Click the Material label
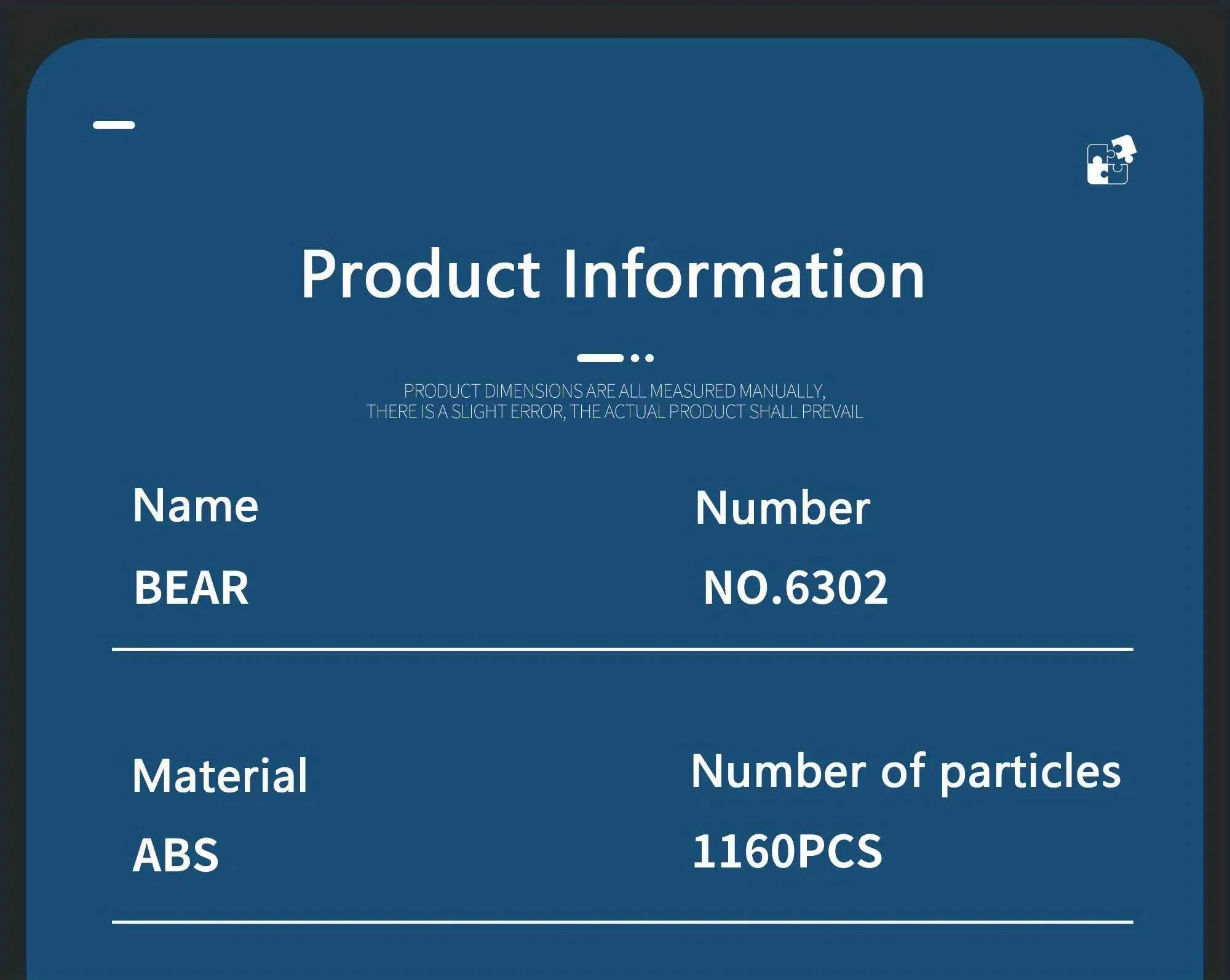This screenshot has height=980, width=1230. [x=220, y=776]
